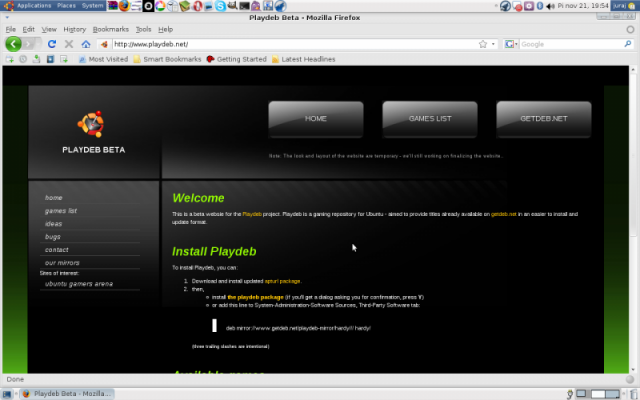Open the Help menu

pos(165,29)
